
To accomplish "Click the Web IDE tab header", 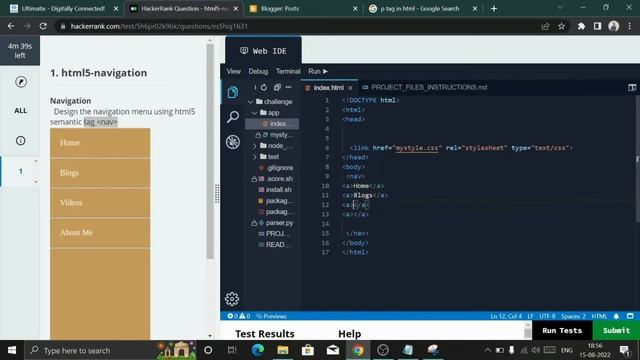I will (x=263, y=51).
